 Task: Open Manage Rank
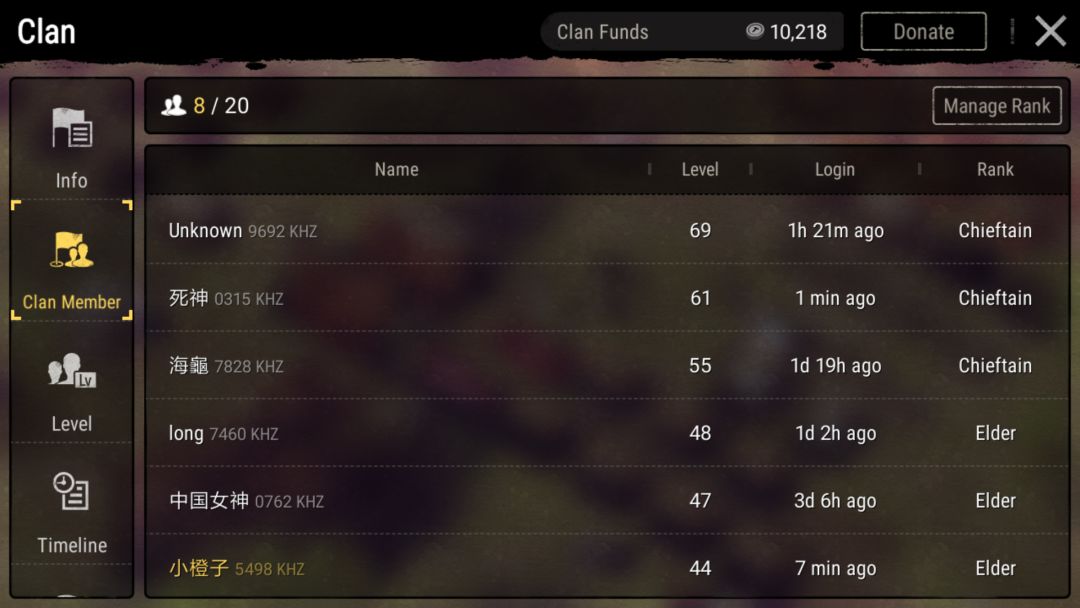point(997,105)
